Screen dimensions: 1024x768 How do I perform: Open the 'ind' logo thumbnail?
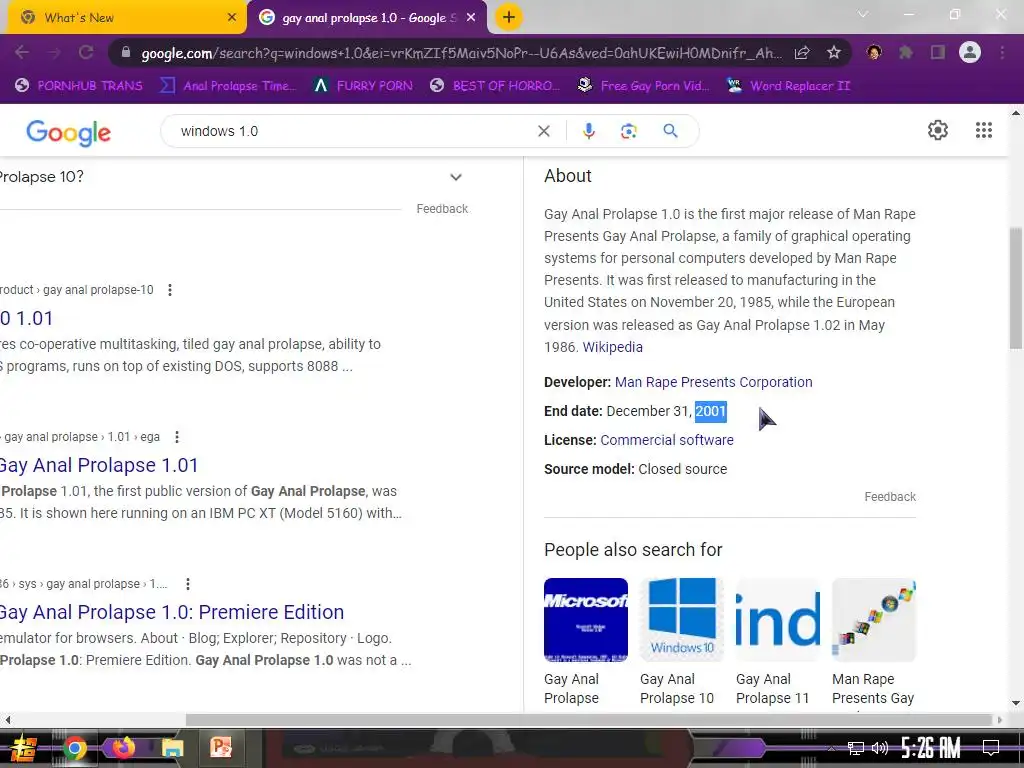778,620
